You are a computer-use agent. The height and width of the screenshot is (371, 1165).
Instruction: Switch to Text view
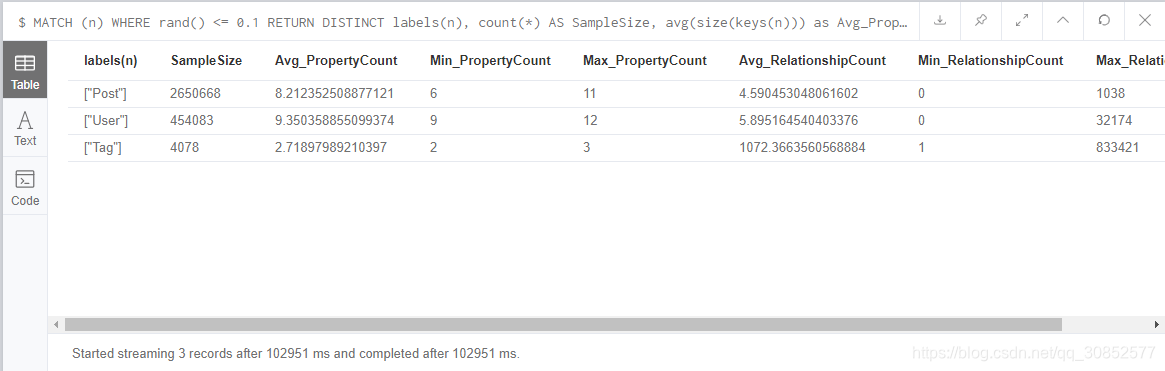pos(25,129)
